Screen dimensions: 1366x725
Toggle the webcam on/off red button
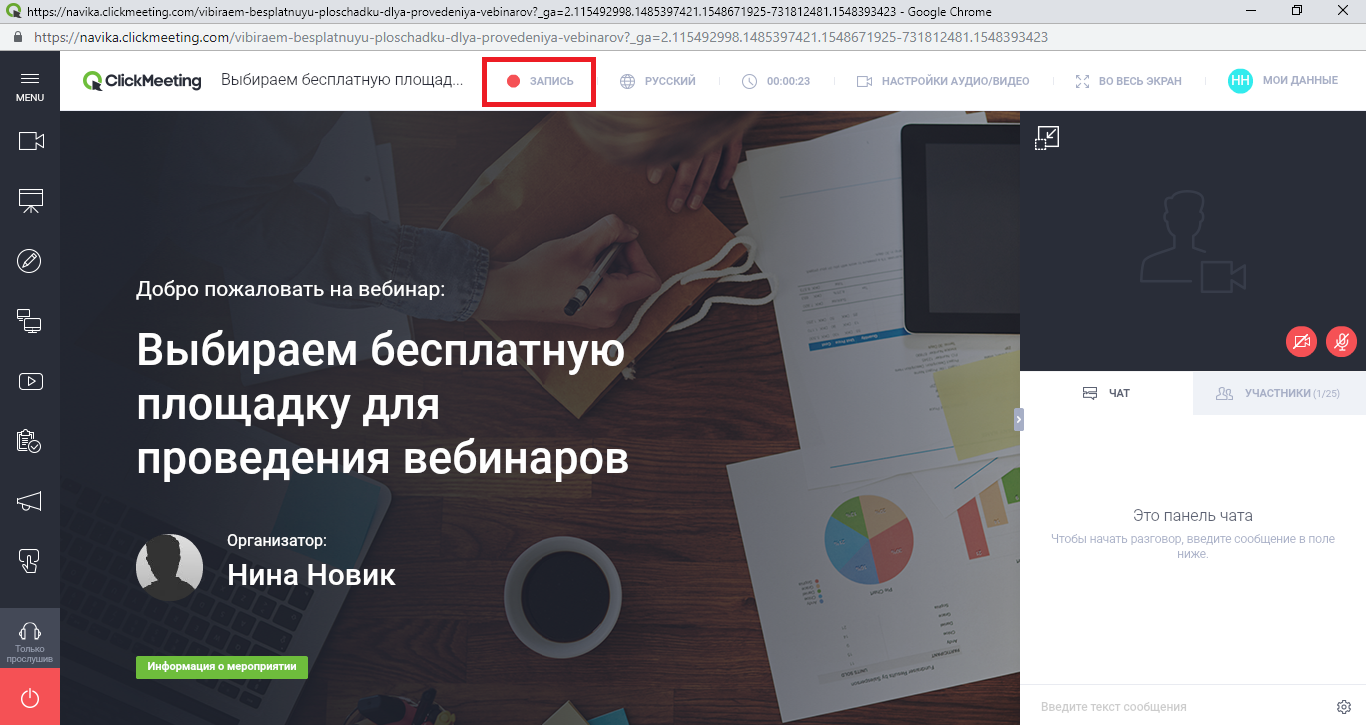coord(1301,342)
